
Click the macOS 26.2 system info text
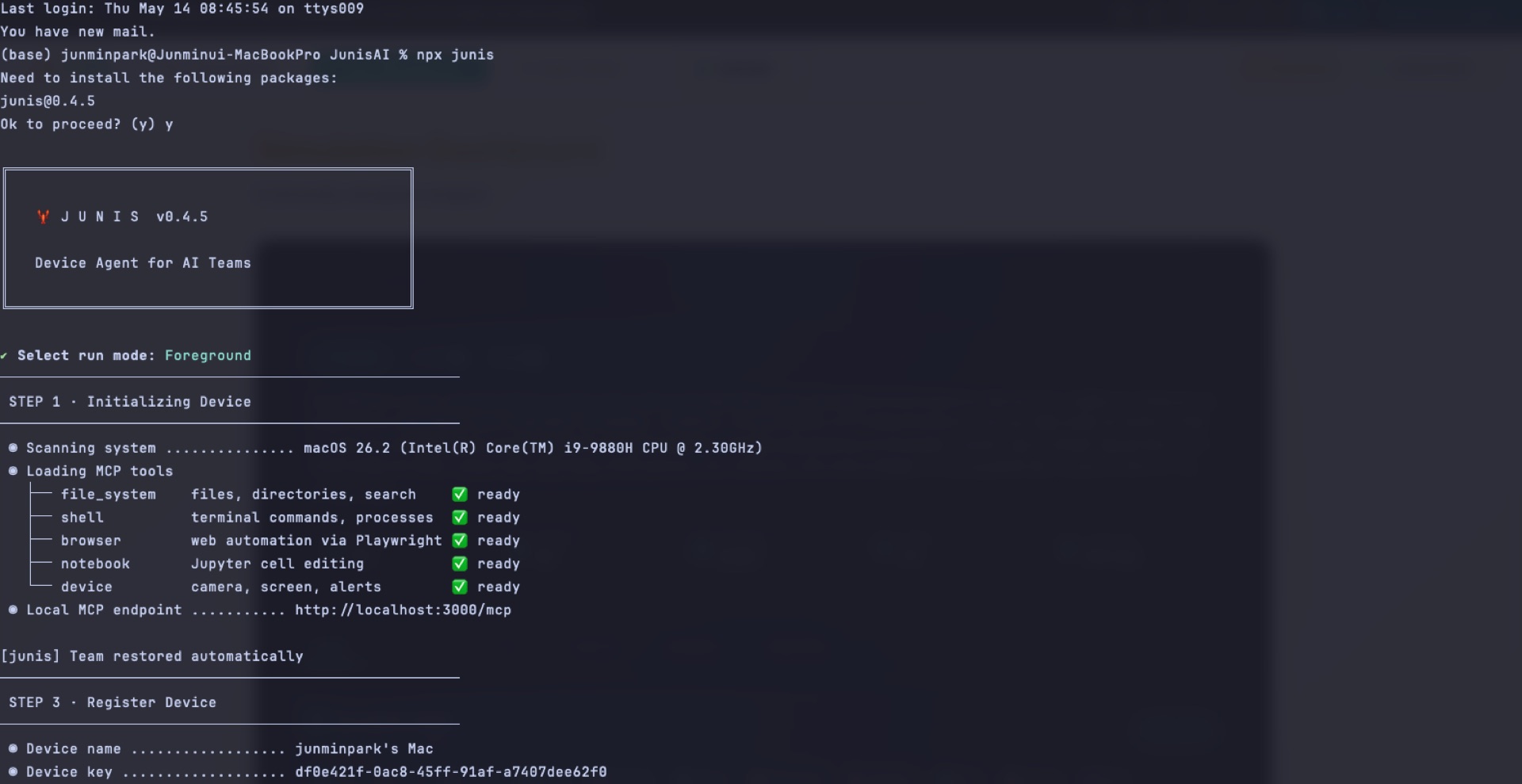coord(533,448)
